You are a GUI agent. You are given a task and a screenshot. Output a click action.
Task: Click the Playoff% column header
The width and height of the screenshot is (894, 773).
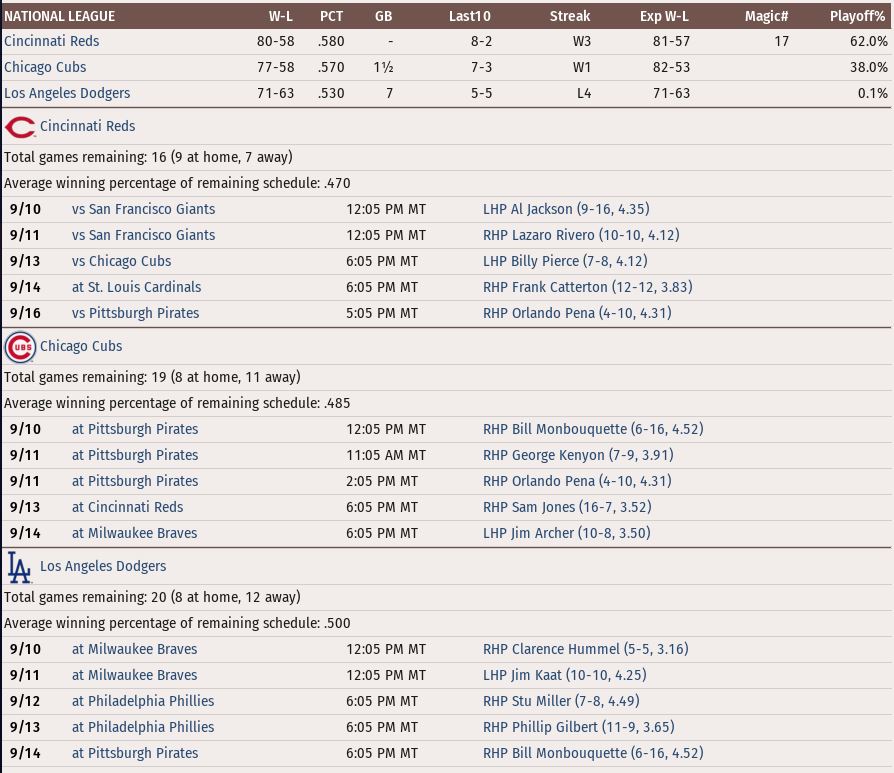pos(858,17)
